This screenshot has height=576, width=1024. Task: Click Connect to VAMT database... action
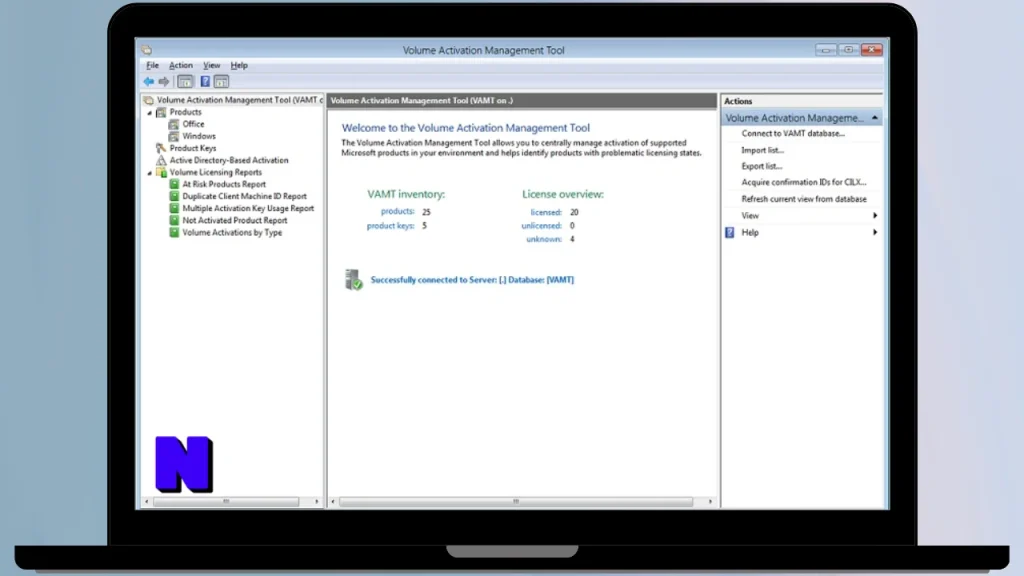click(793, 133)
